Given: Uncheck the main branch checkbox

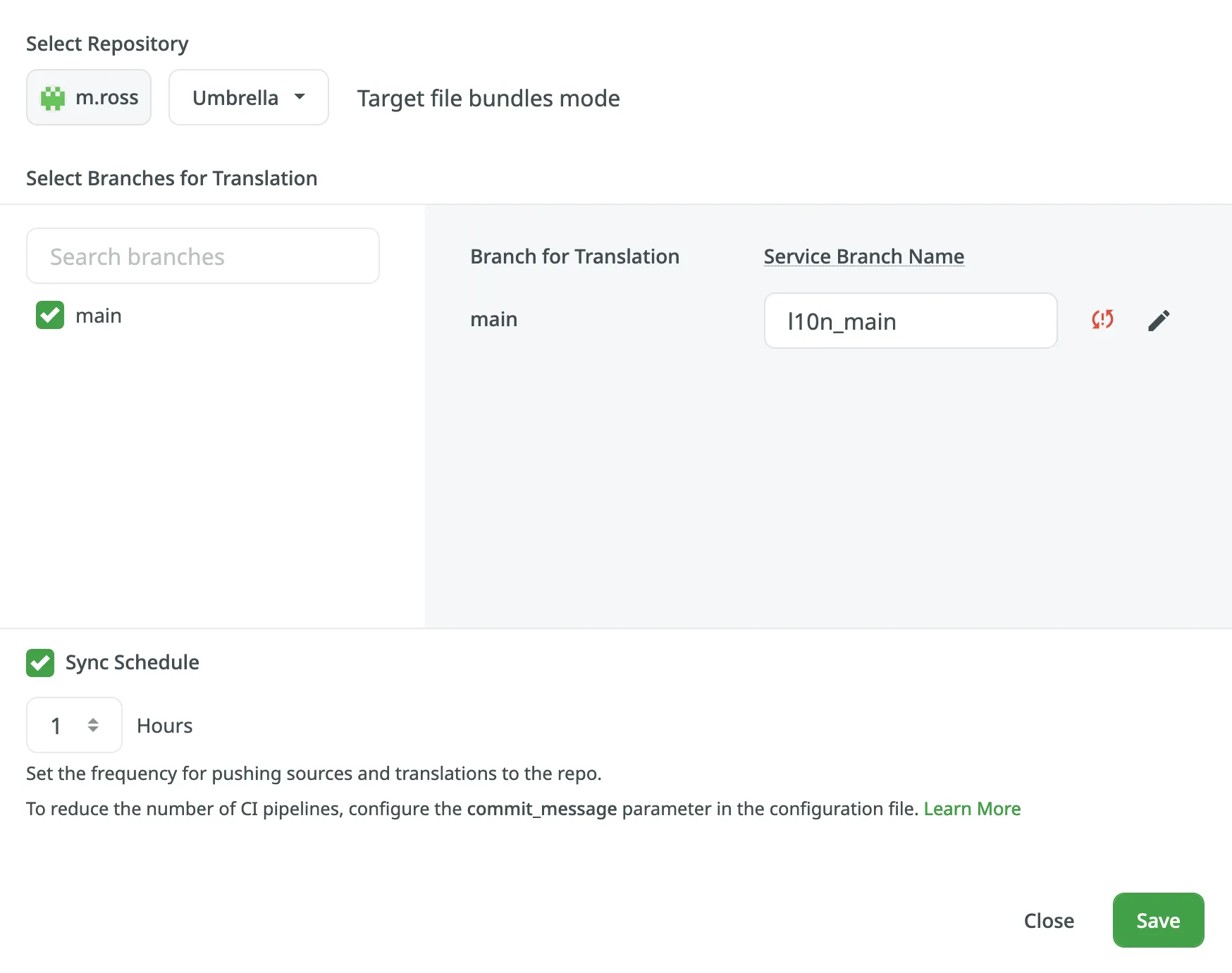Looking at the screenshot, I should 50,315.
